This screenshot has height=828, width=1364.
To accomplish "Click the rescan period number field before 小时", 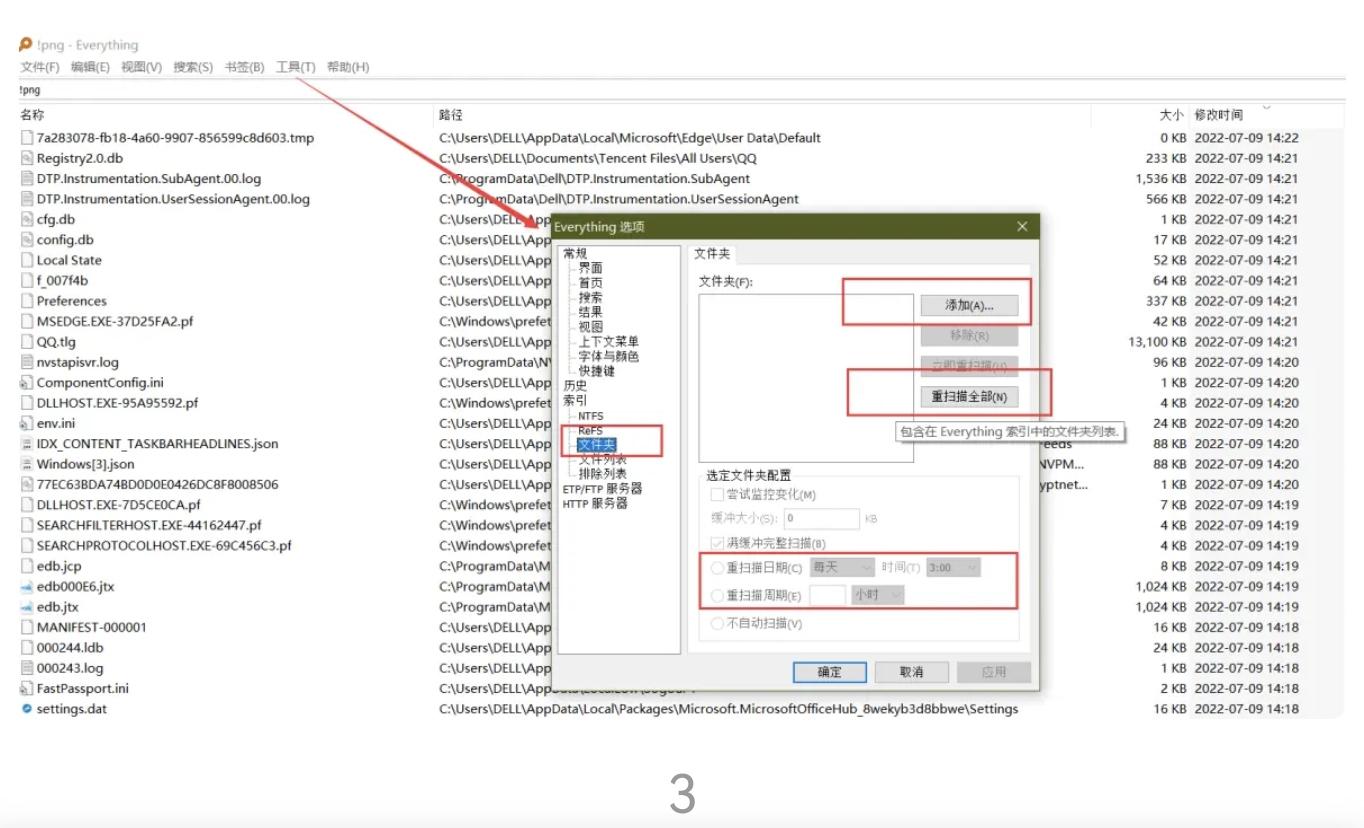I will click(827, 594).
